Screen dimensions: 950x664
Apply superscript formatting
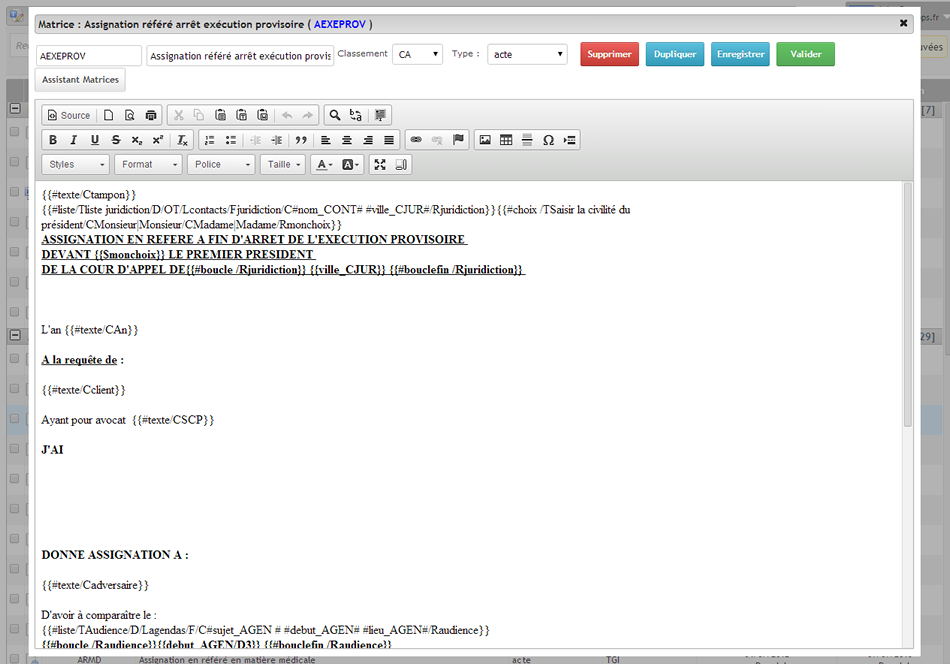(x=158, y=140)
